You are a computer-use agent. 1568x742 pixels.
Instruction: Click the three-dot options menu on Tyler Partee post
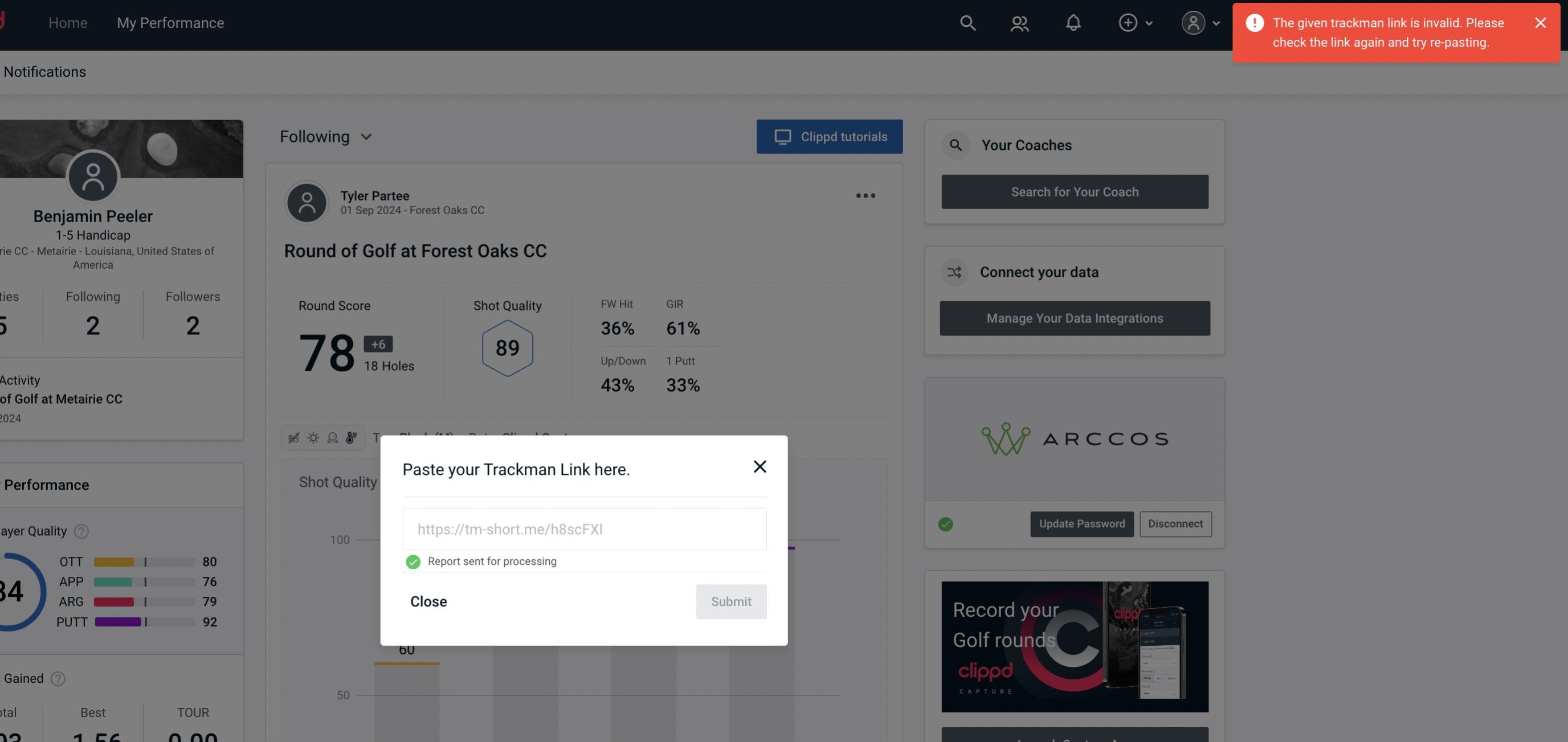[866, 196]
